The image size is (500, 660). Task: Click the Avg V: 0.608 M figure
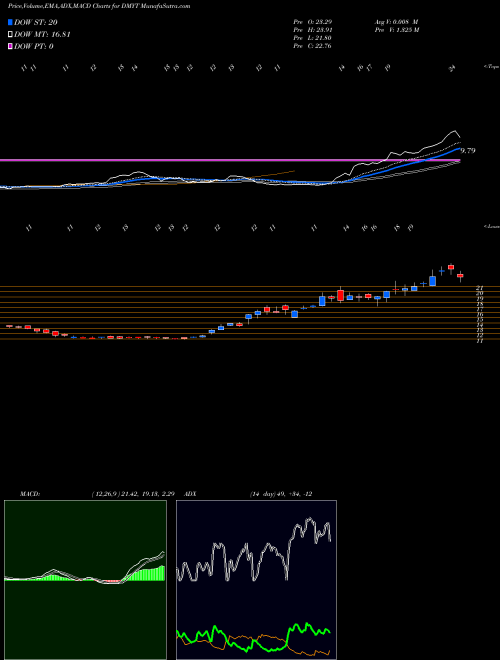pos(395,22)
